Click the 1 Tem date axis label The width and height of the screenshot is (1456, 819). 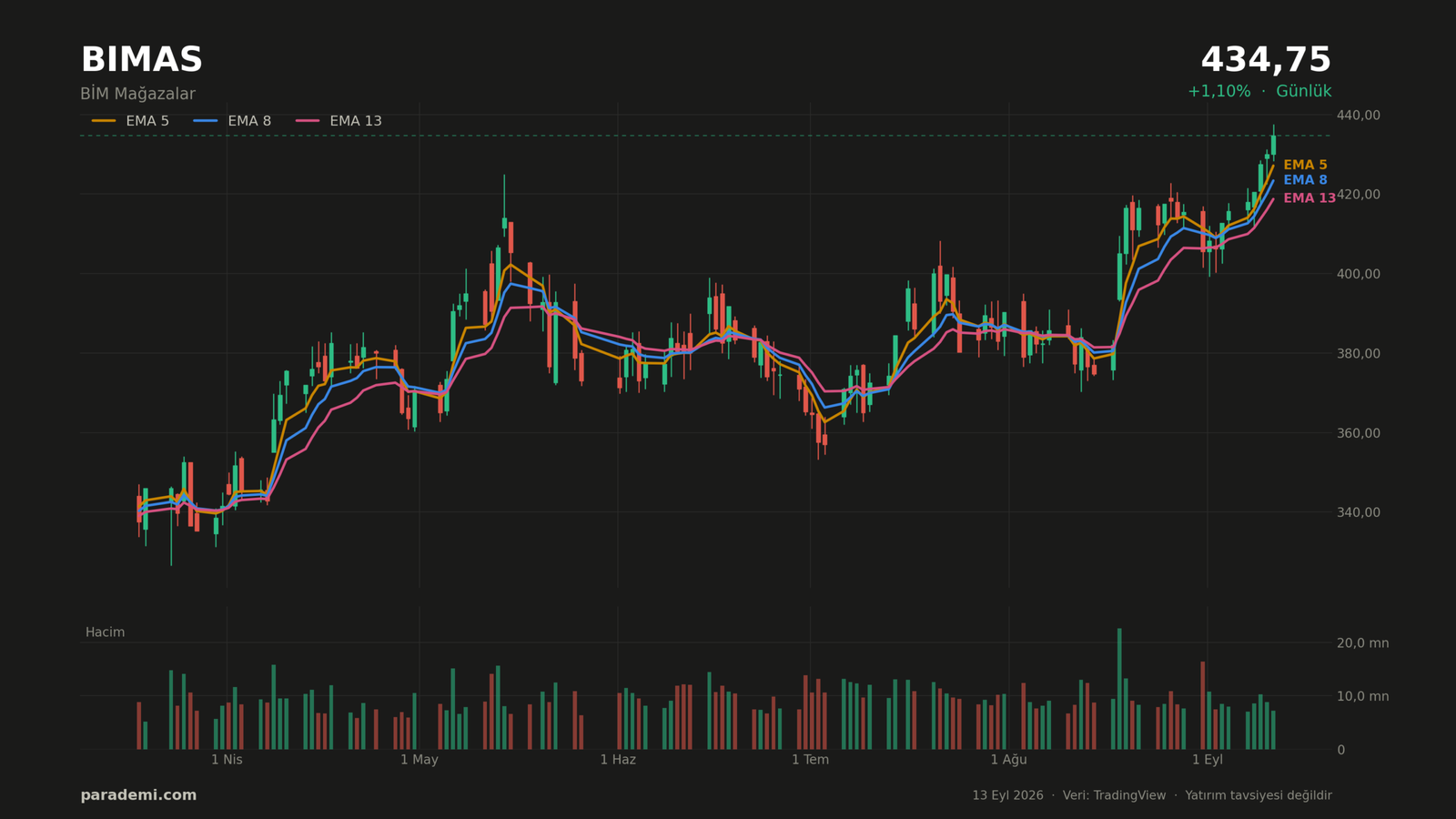(810, 760)
